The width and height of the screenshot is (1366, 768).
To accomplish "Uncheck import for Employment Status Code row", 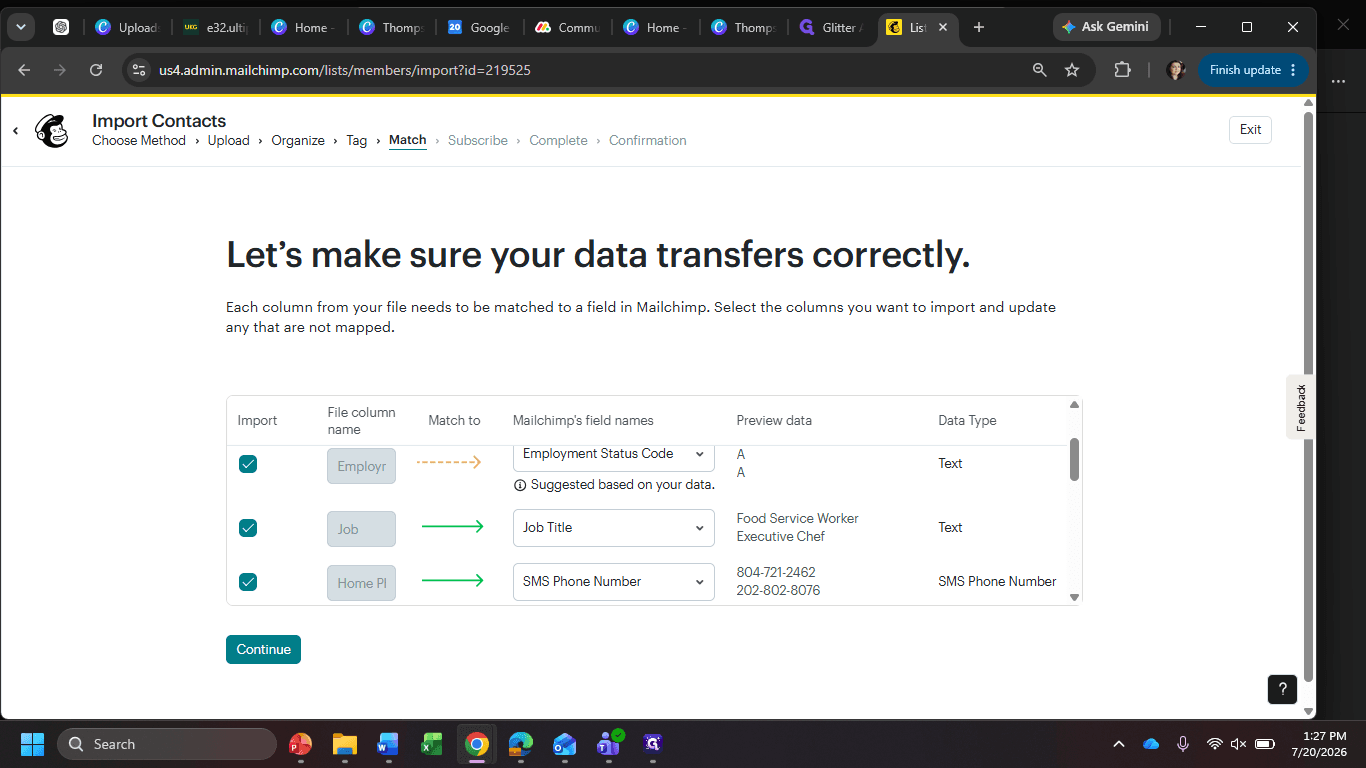I will 248,464.
